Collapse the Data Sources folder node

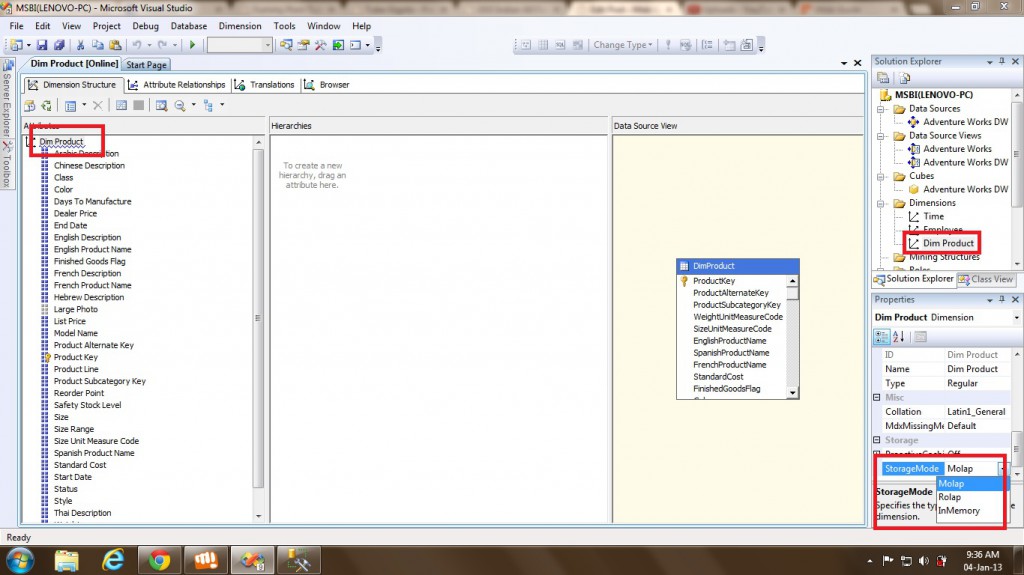882,108
